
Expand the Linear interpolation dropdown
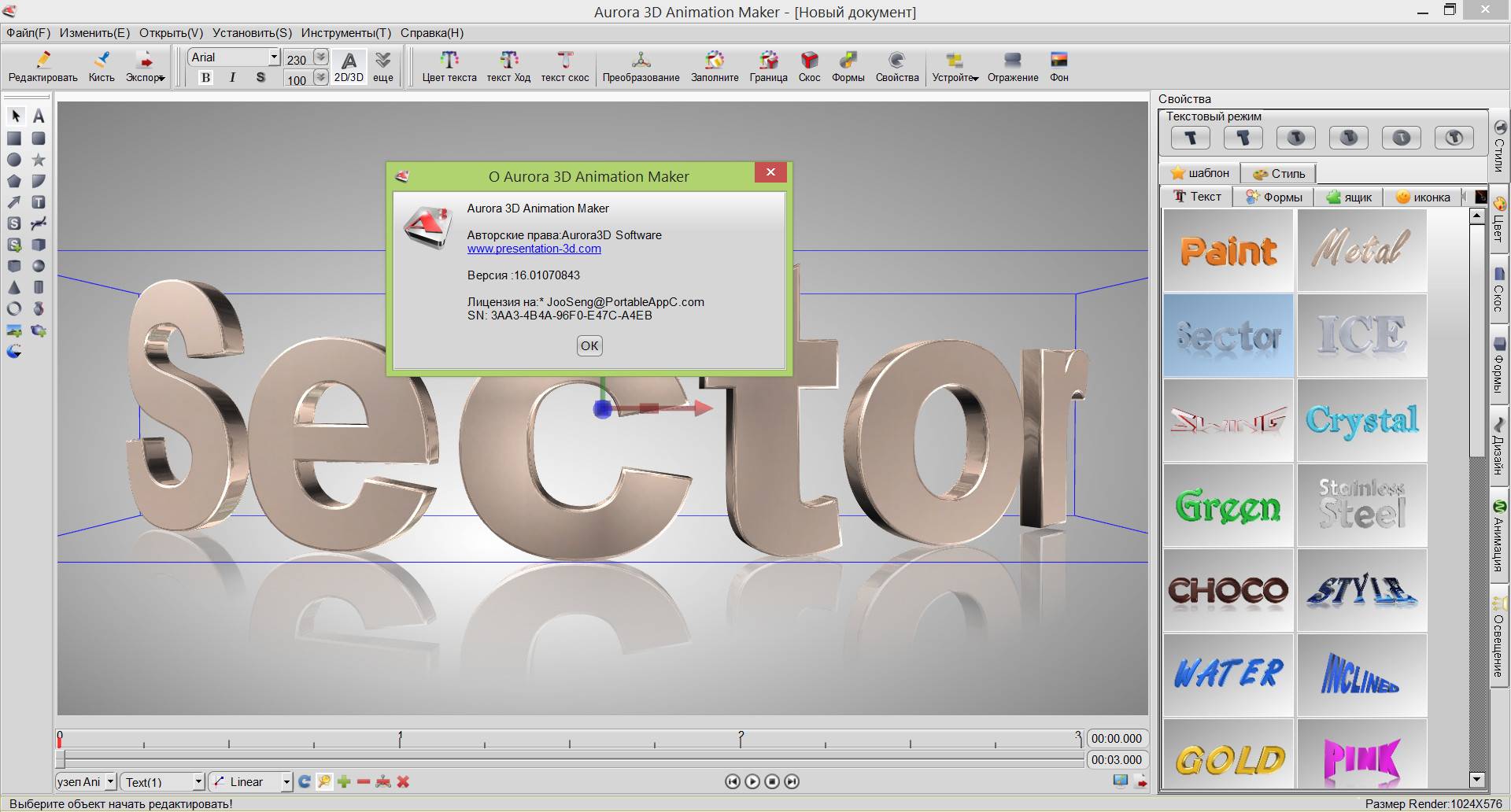pyautogui.click(x=286, y=782)
